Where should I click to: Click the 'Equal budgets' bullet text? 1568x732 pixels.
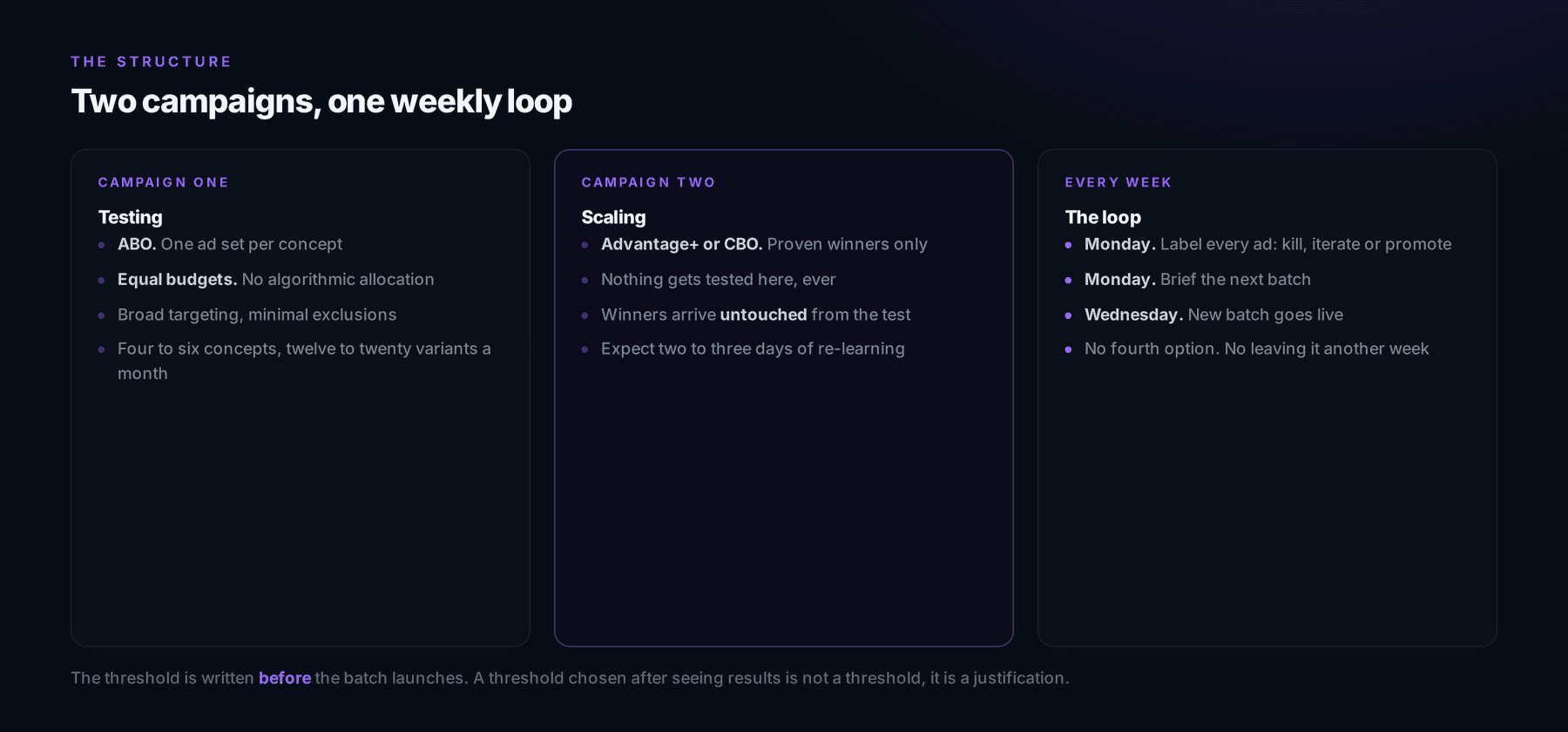pos(276,280)
